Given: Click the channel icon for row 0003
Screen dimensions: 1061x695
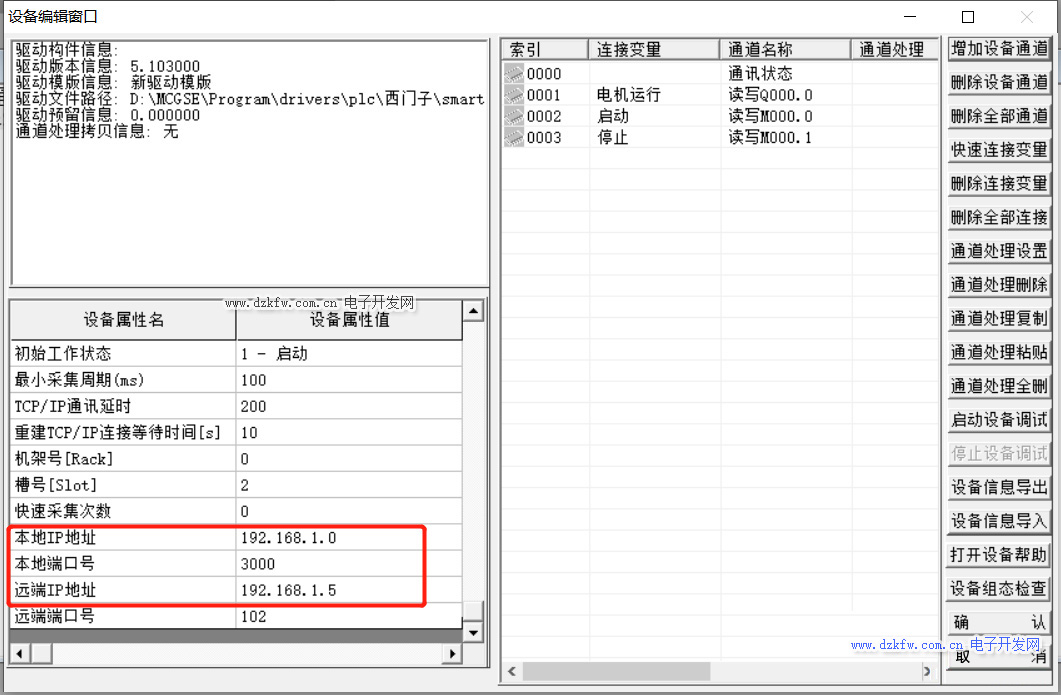Looking at the screenshot, I should 513,138.
